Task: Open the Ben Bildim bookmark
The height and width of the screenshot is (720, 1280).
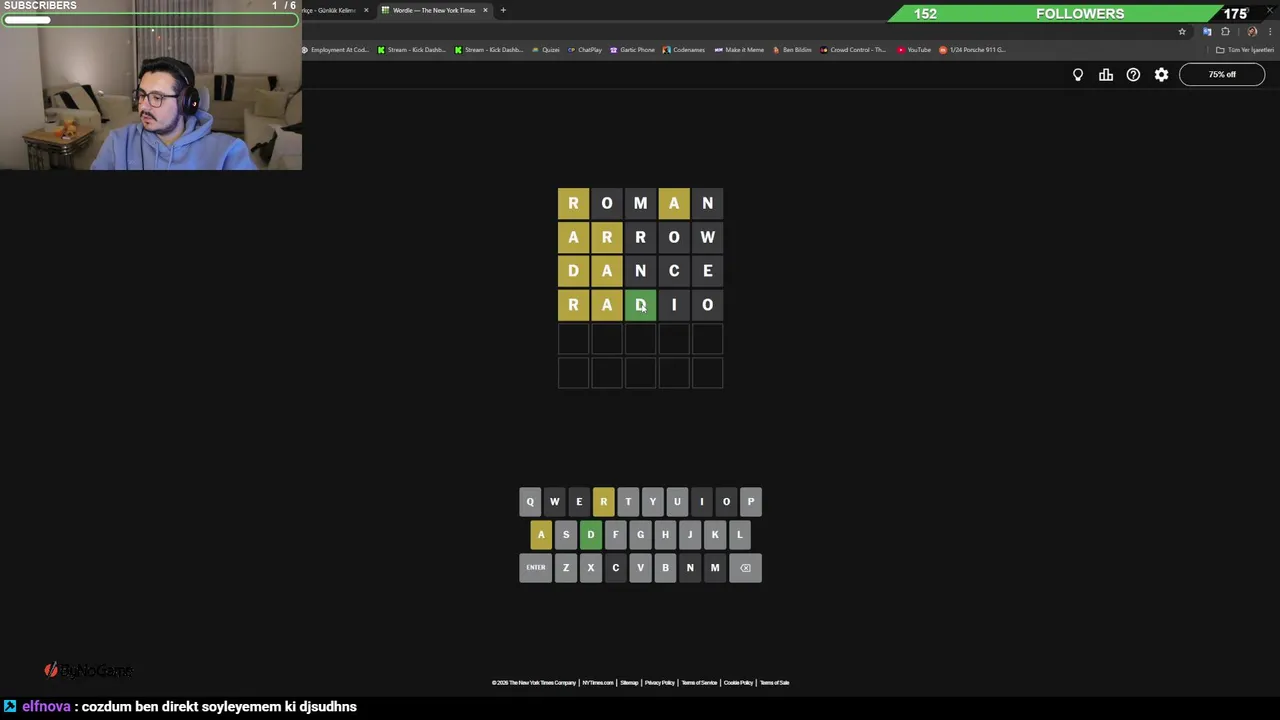Action: pyautogui.click(x=792, y=50)
